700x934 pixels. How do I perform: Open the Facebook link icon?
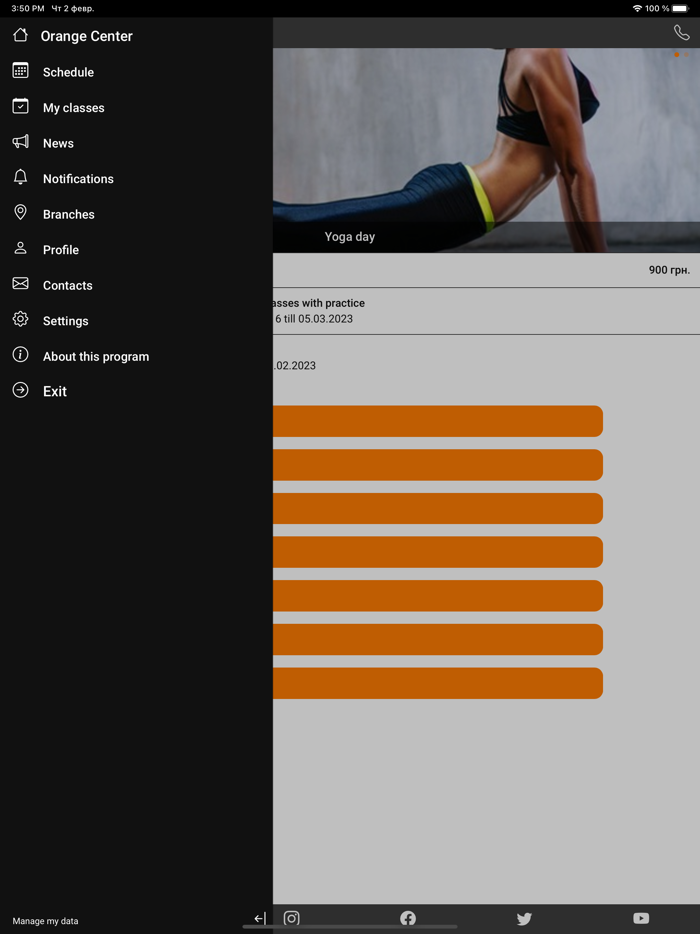[408, 918]
